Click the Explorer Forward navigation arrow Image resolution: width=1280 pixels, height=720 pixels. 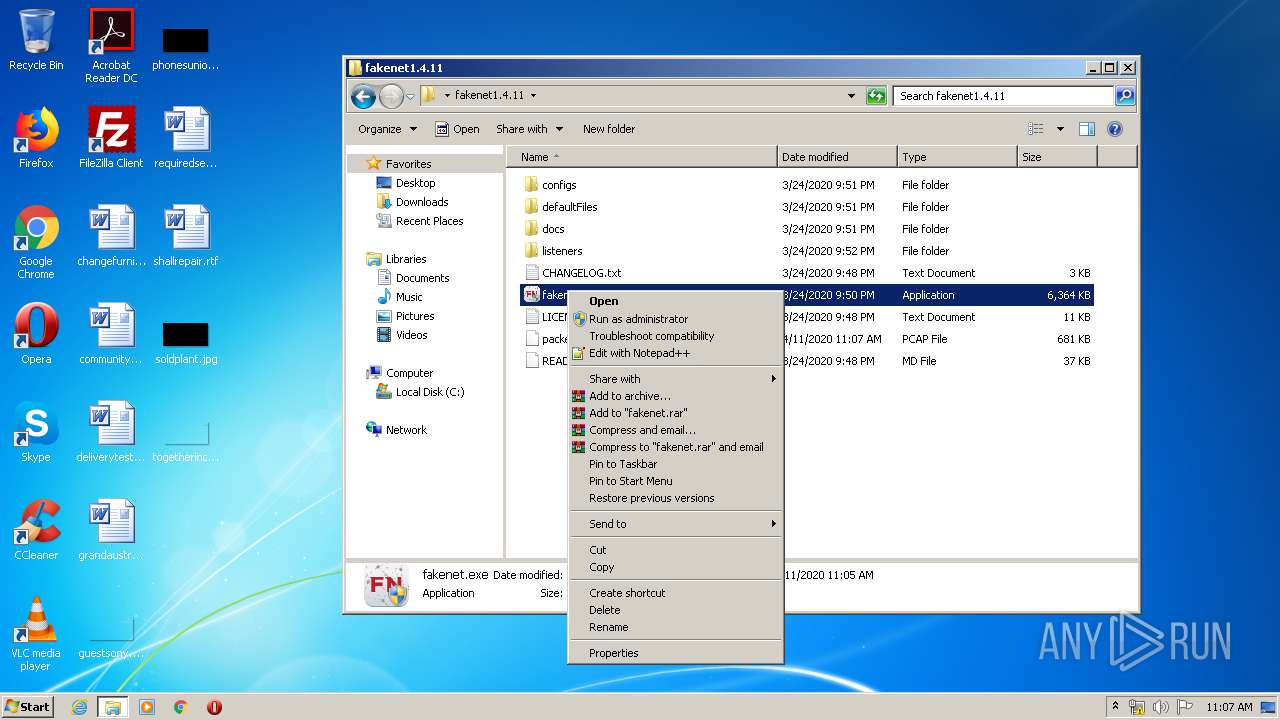(391, 96)
